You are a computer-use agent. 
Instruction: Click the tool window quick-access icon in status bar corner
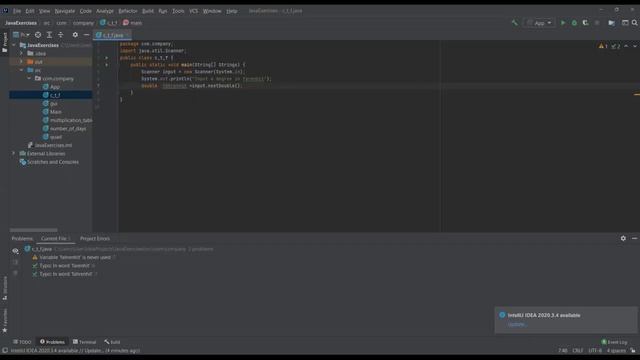pos(4,351)
